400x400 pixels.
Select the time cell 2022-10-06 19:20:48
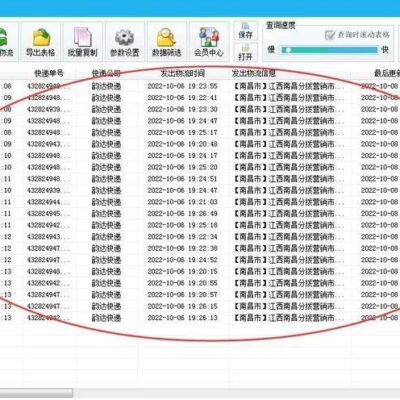click(x=183, y=144)
